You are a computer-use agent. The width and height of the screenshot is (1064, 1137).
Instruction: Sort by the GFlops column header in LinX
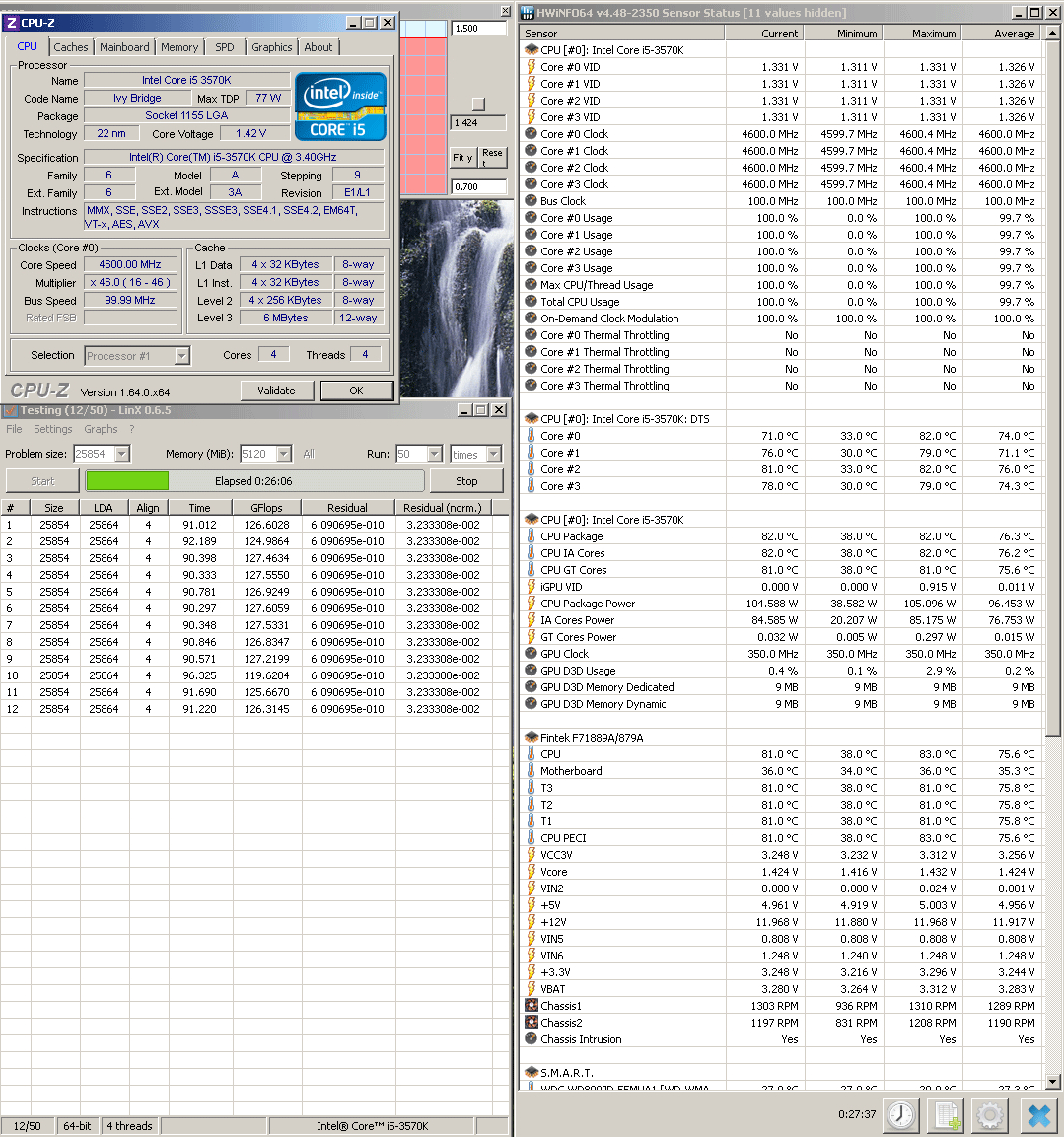pos(267,508)
